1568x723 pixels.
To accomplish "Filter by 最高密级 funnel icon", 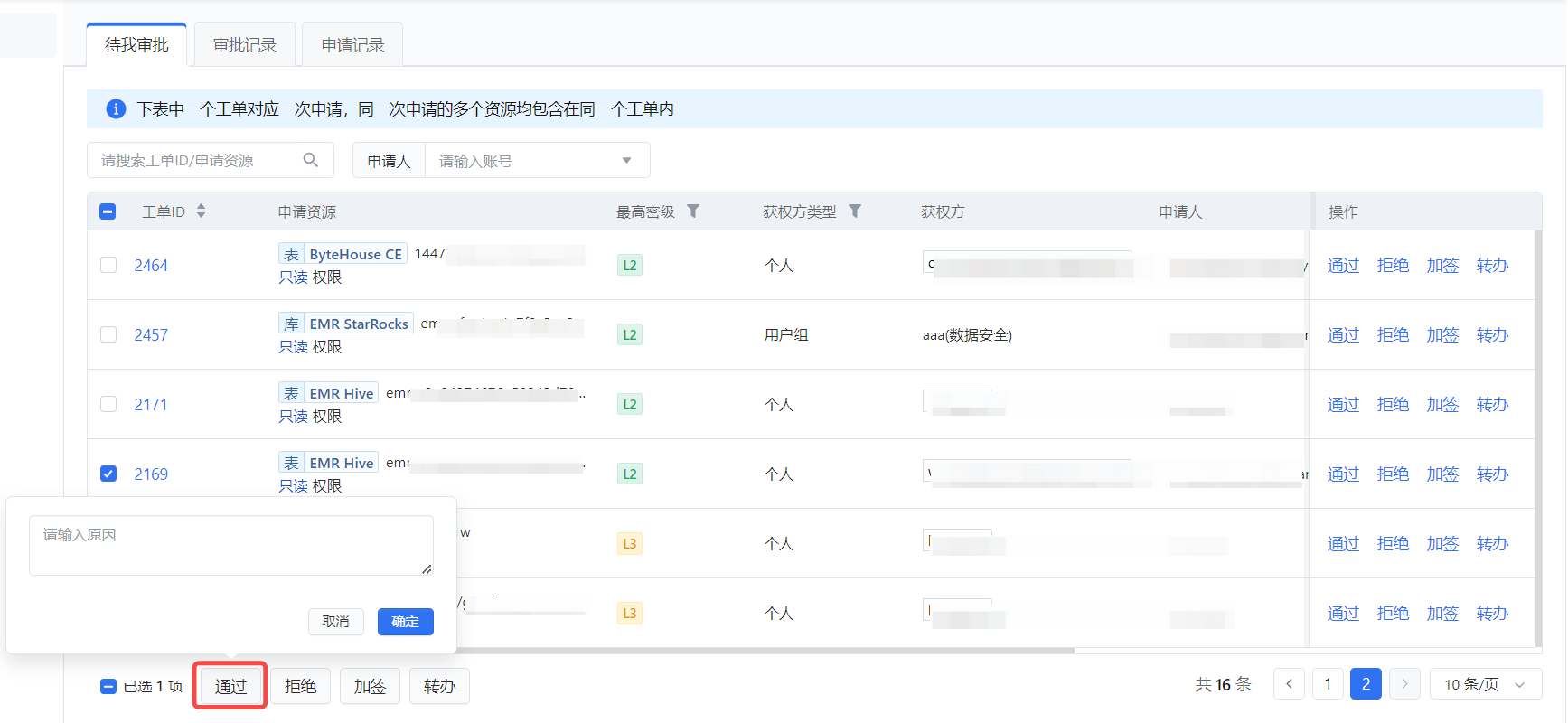I will [x=693, y=211].
